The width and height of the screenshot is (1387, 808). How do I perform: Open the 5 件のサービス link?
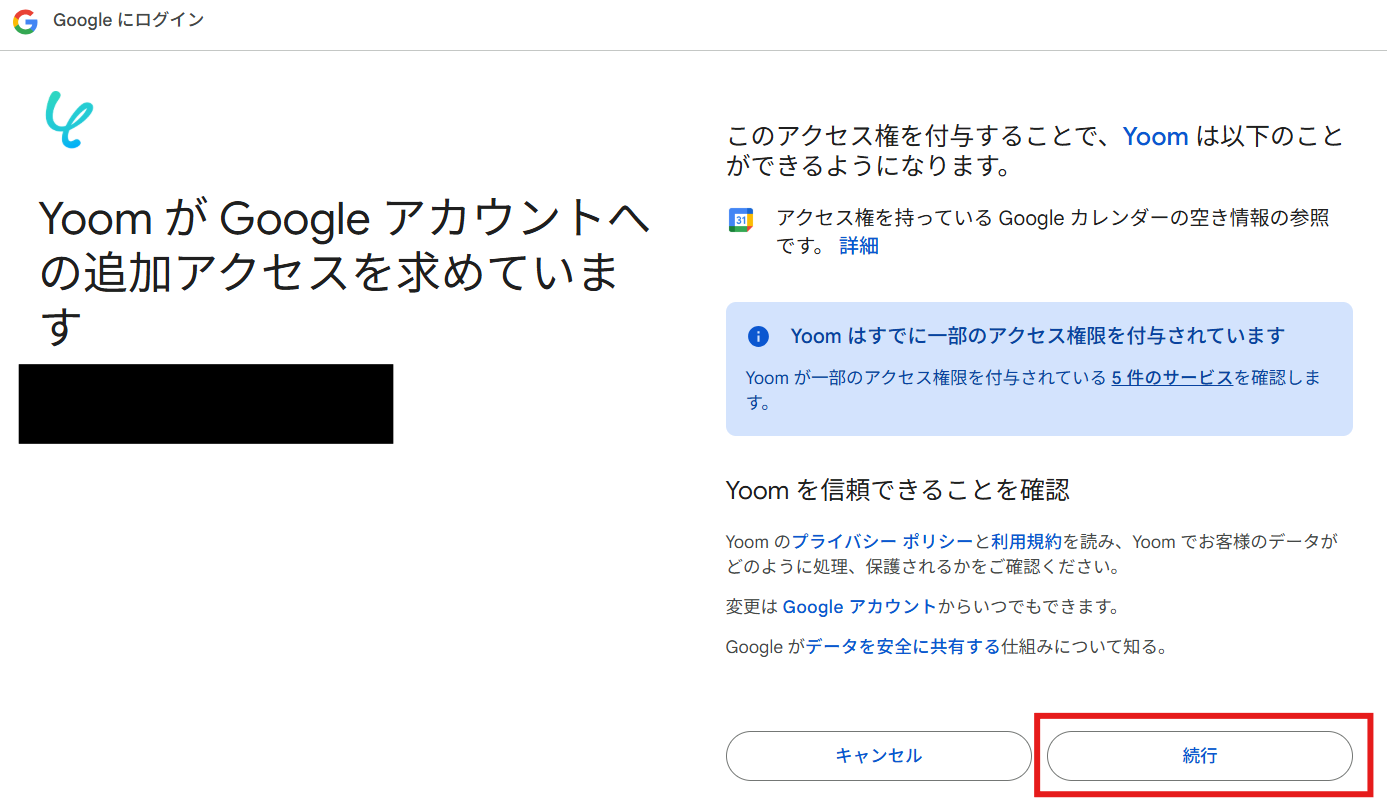click(x=1171, y=378)
